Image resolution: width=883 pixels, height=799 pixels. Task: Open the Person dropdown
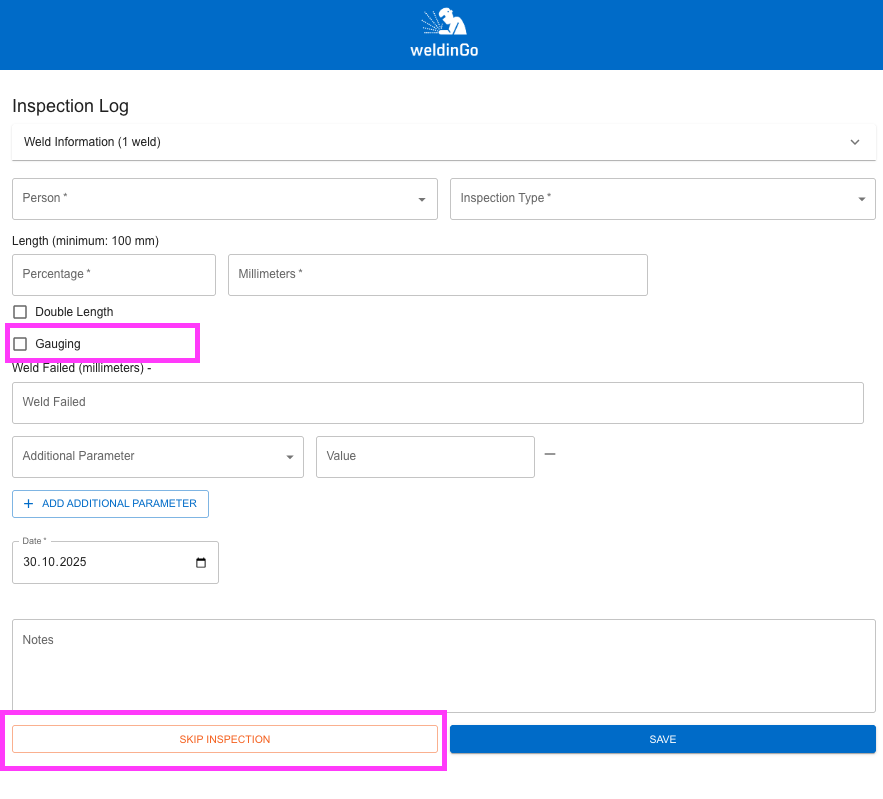point(224,199)
